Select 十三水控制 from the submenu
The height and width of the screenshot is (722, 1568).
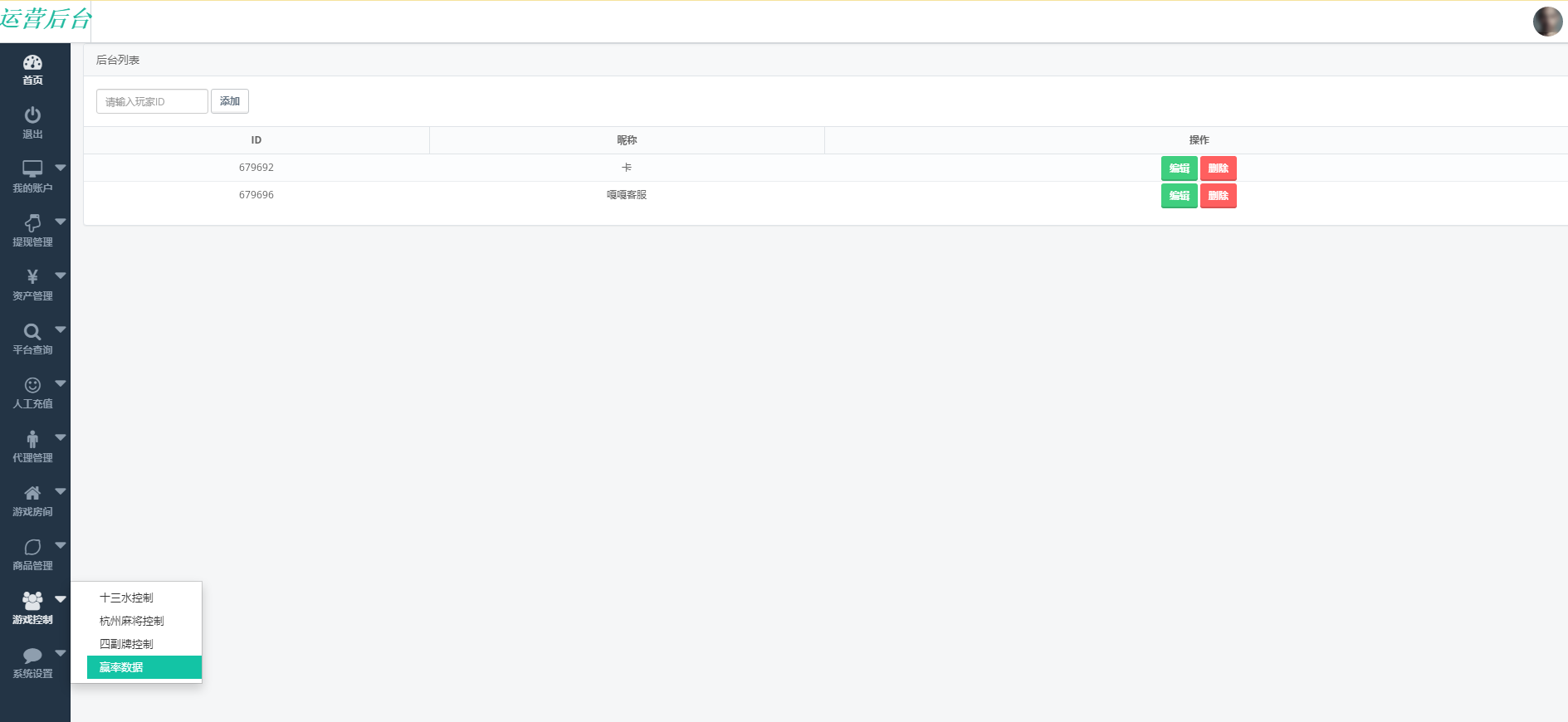(x=126, y=598)
